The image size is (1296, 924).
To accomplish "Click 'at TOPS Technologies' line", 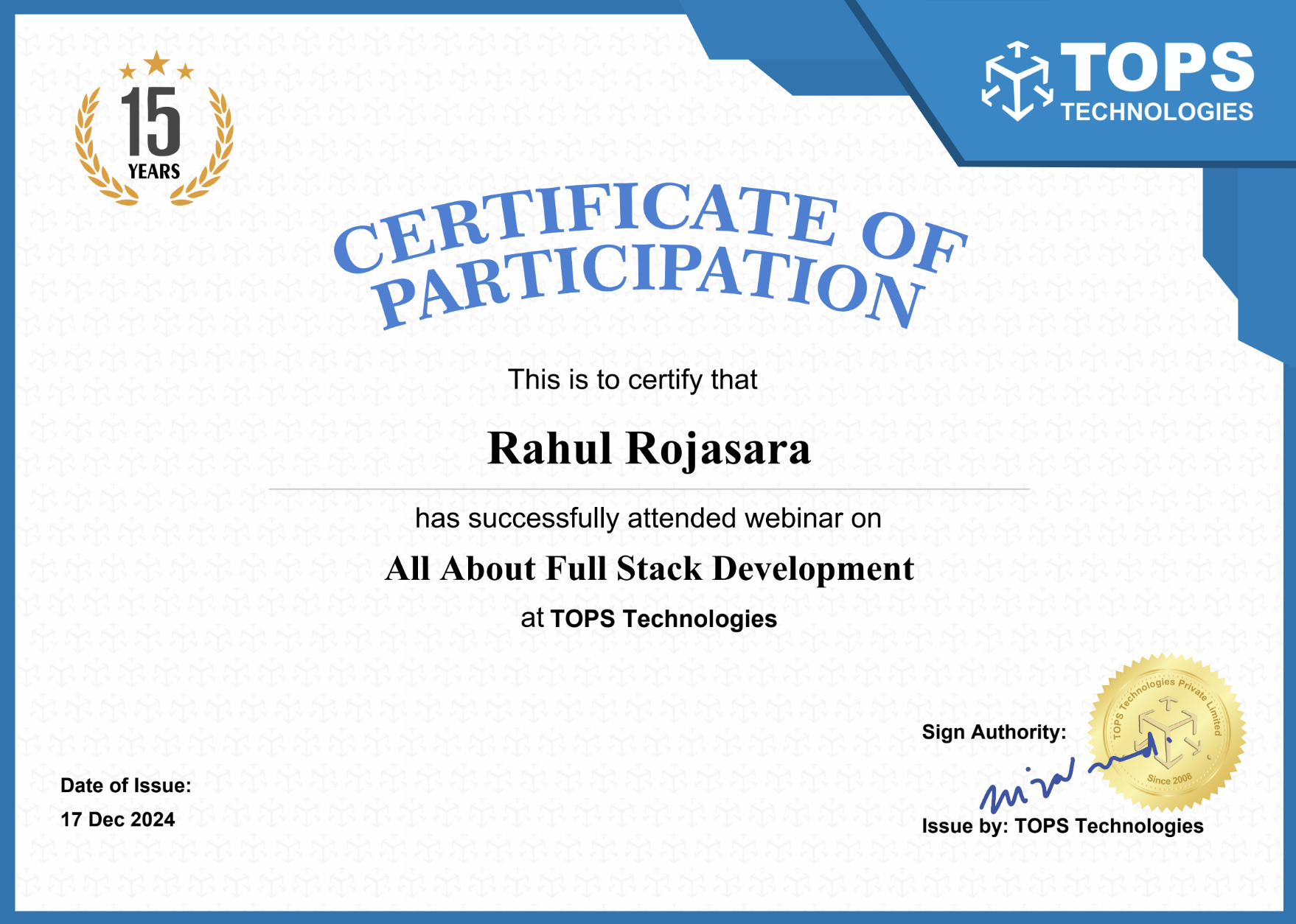I will click(649, 618).
